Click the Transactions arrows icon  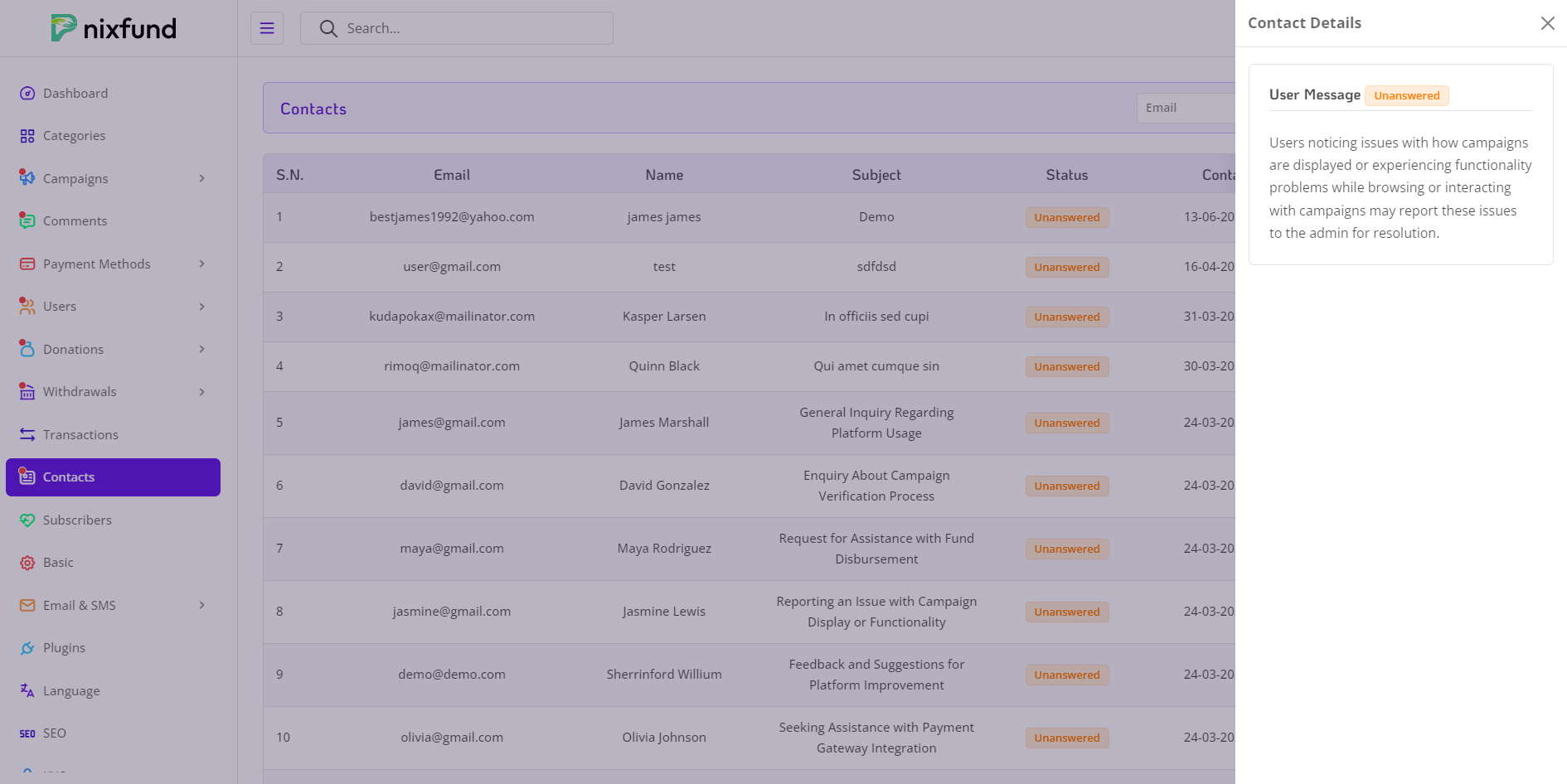[x=27, y=435]
